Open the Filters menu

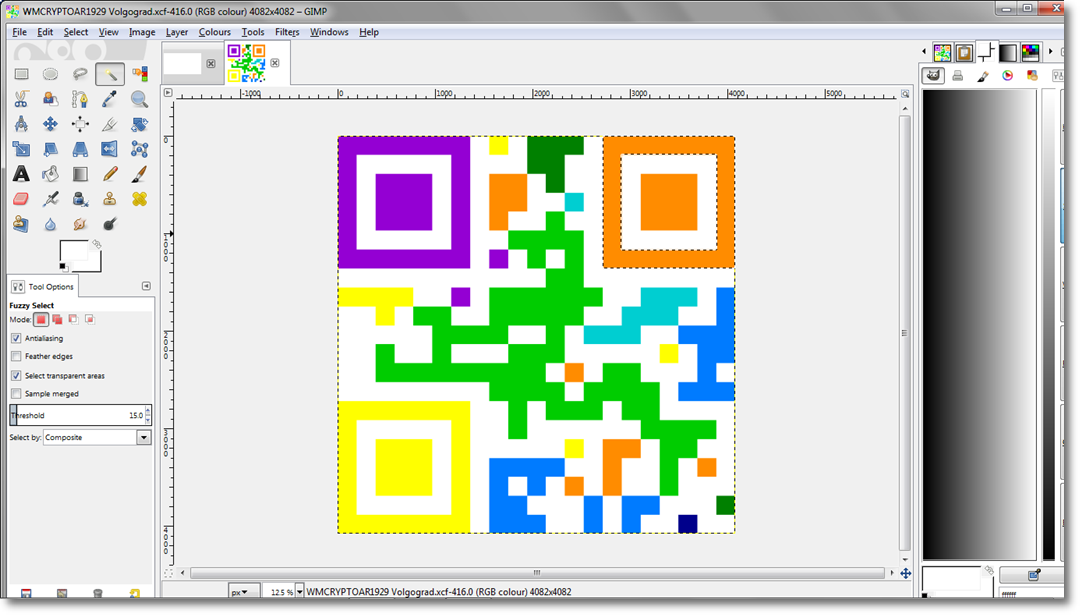[287, 32]
